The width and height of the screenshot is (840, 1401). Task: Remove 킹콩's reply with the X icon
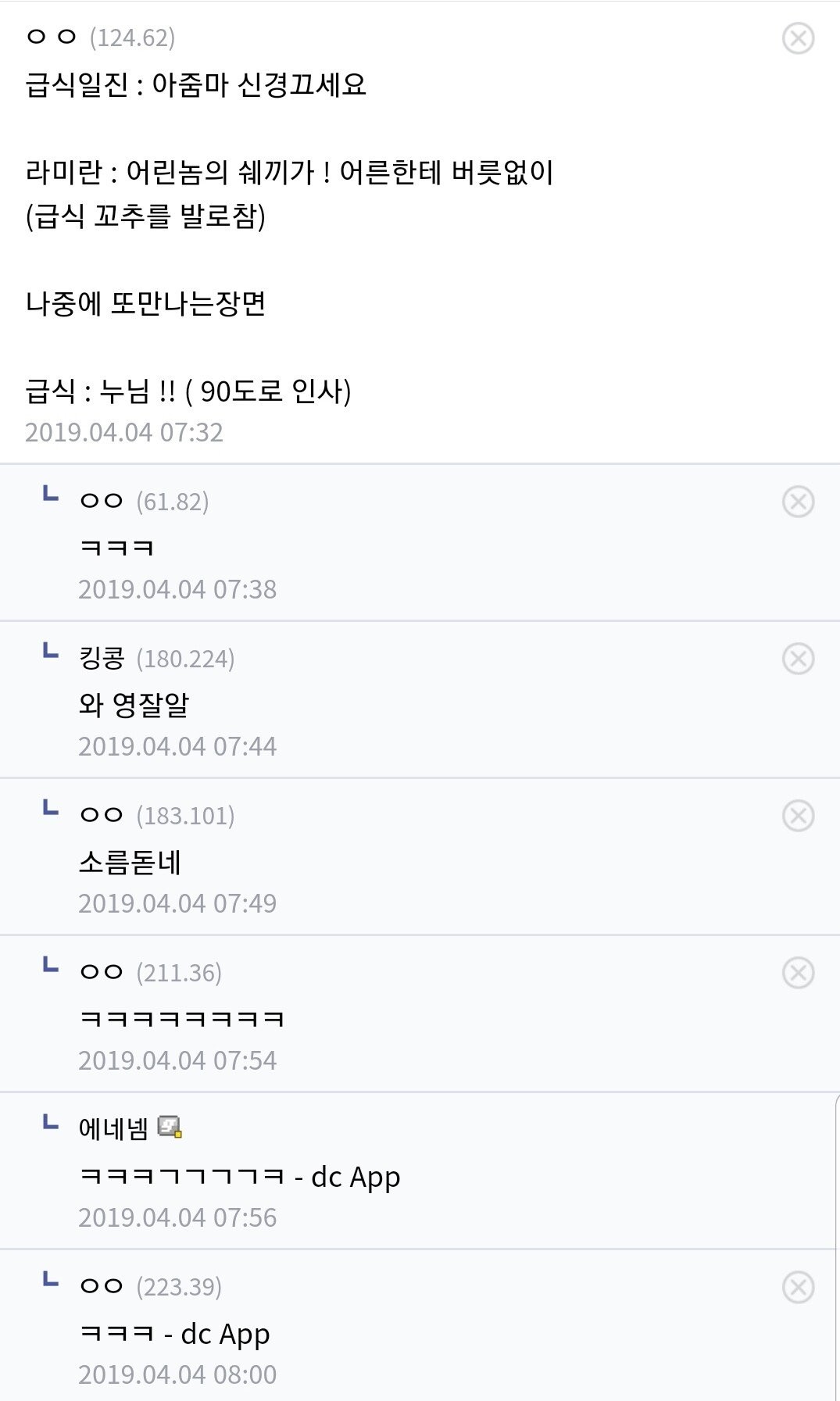click(x=798, y=659)
